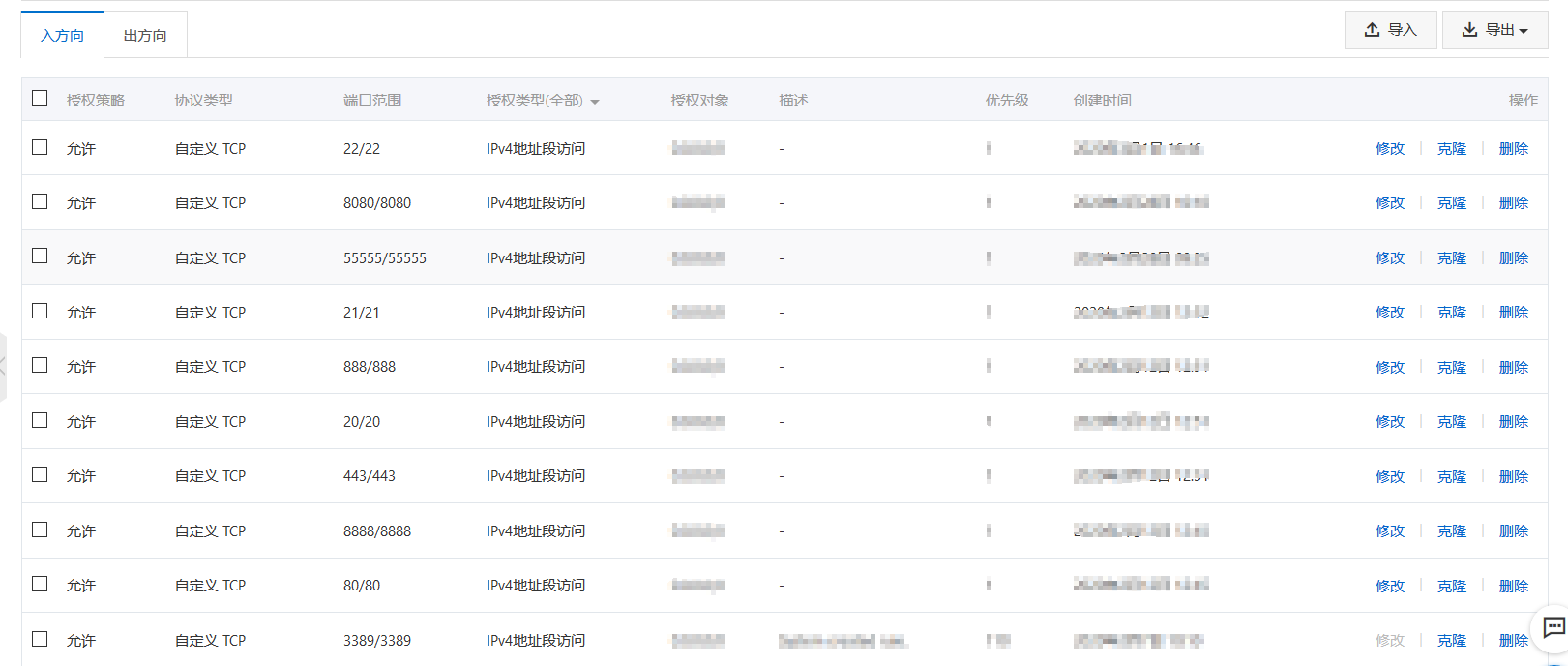Delete the 8888/8888 port rule
Screen dimensions: 1568x666
click(1513, 531)
